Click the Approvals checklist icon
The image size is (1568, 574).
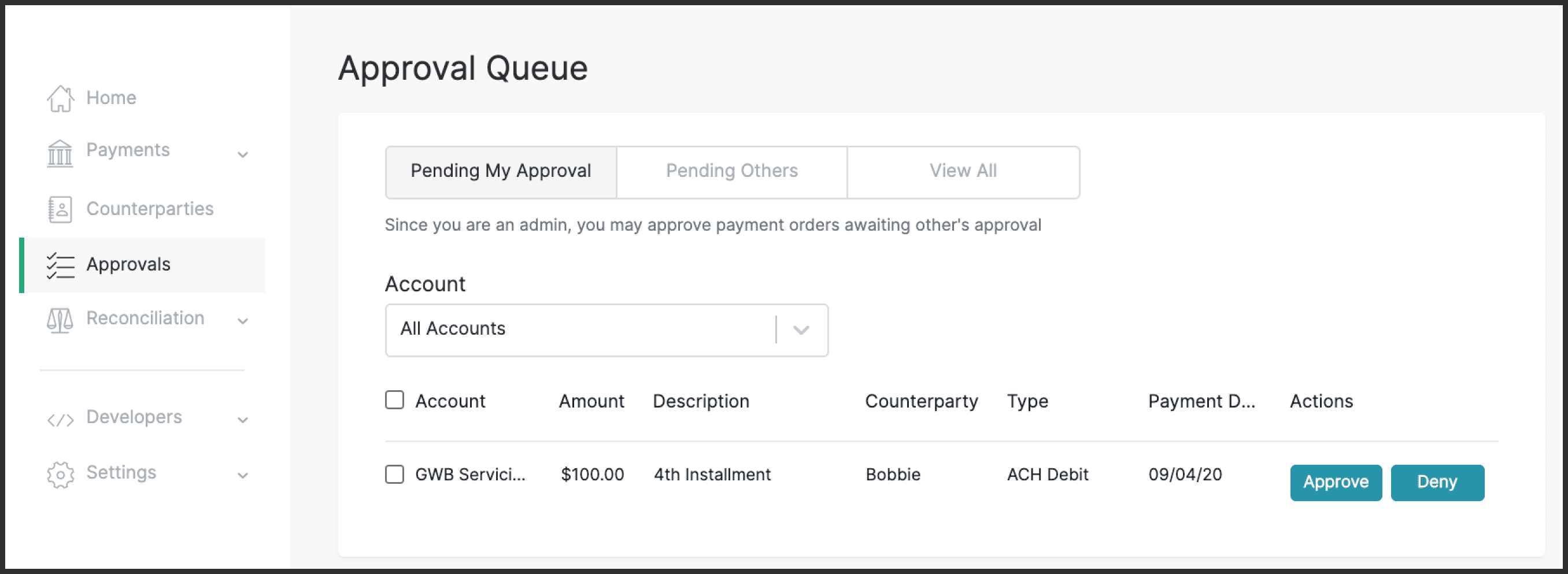pyautogui.click(x=60, y=265)
